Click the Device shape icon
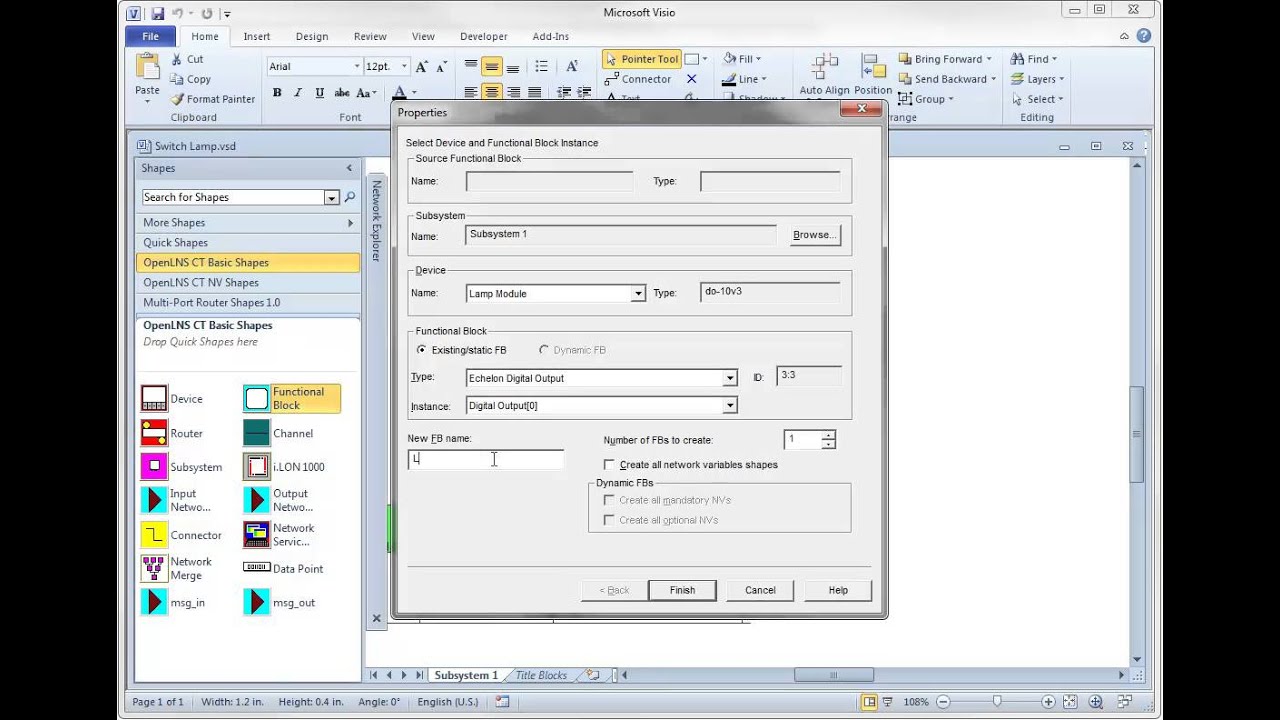Viewport: 1280px width, 720px height. coord(154,399)
